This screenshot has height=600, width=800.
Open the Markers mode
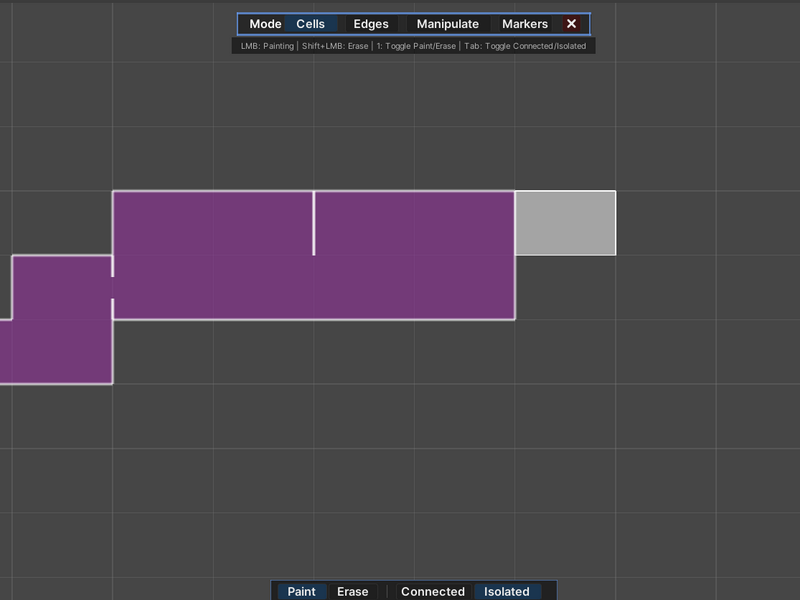tap(524, 24)
